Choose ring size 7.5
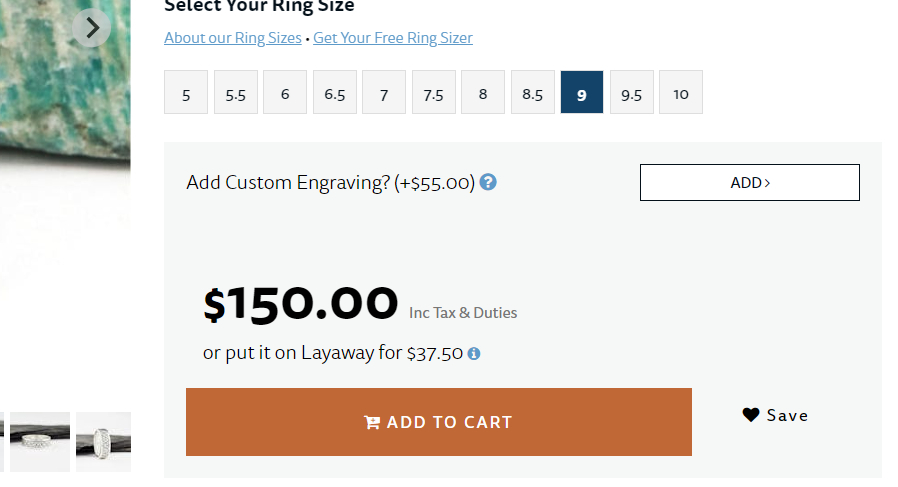898x487 pixels. [434, 93]
